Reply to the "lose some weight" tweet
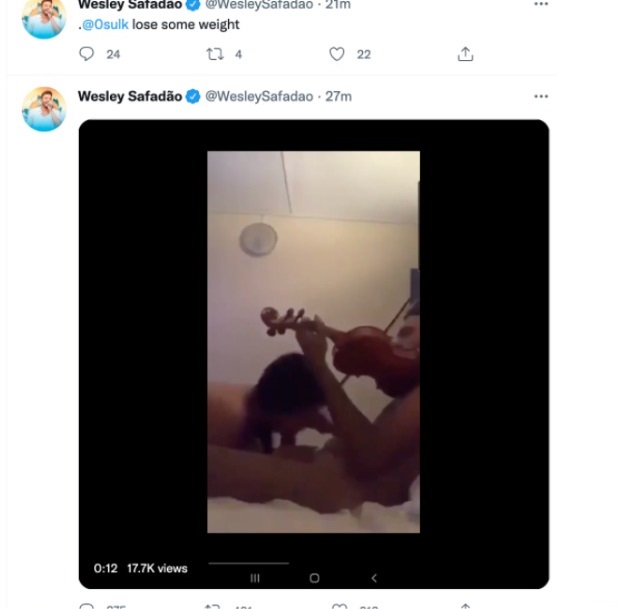 (x=87, y=55)
